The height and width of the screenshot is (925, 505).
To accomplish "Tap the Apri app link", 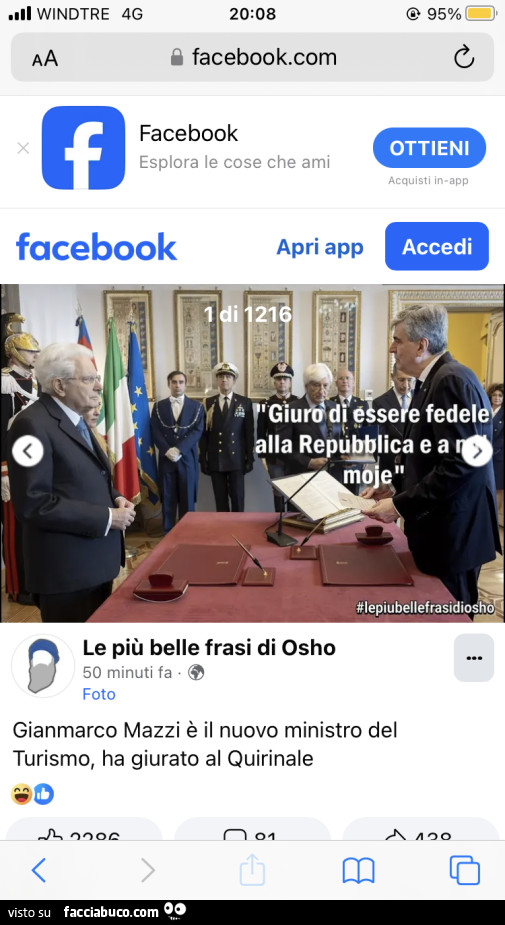I will pyautogui.click(x=320, y=247).
